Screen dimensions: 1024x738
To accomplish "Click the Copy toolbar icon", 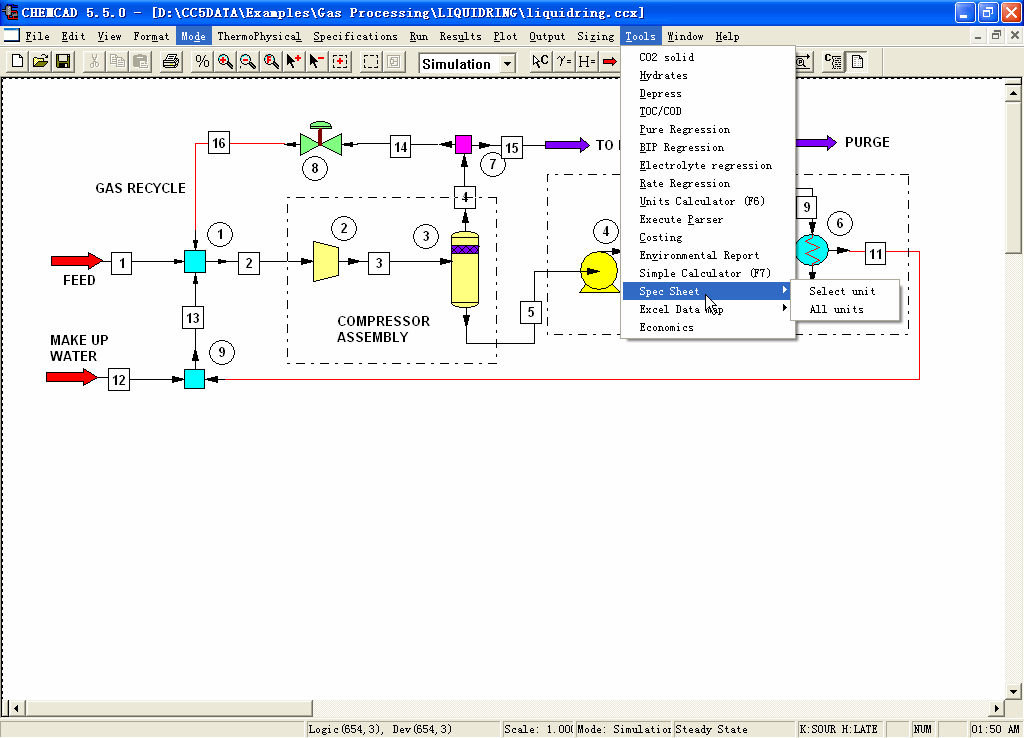I will (x=118, y=61).
